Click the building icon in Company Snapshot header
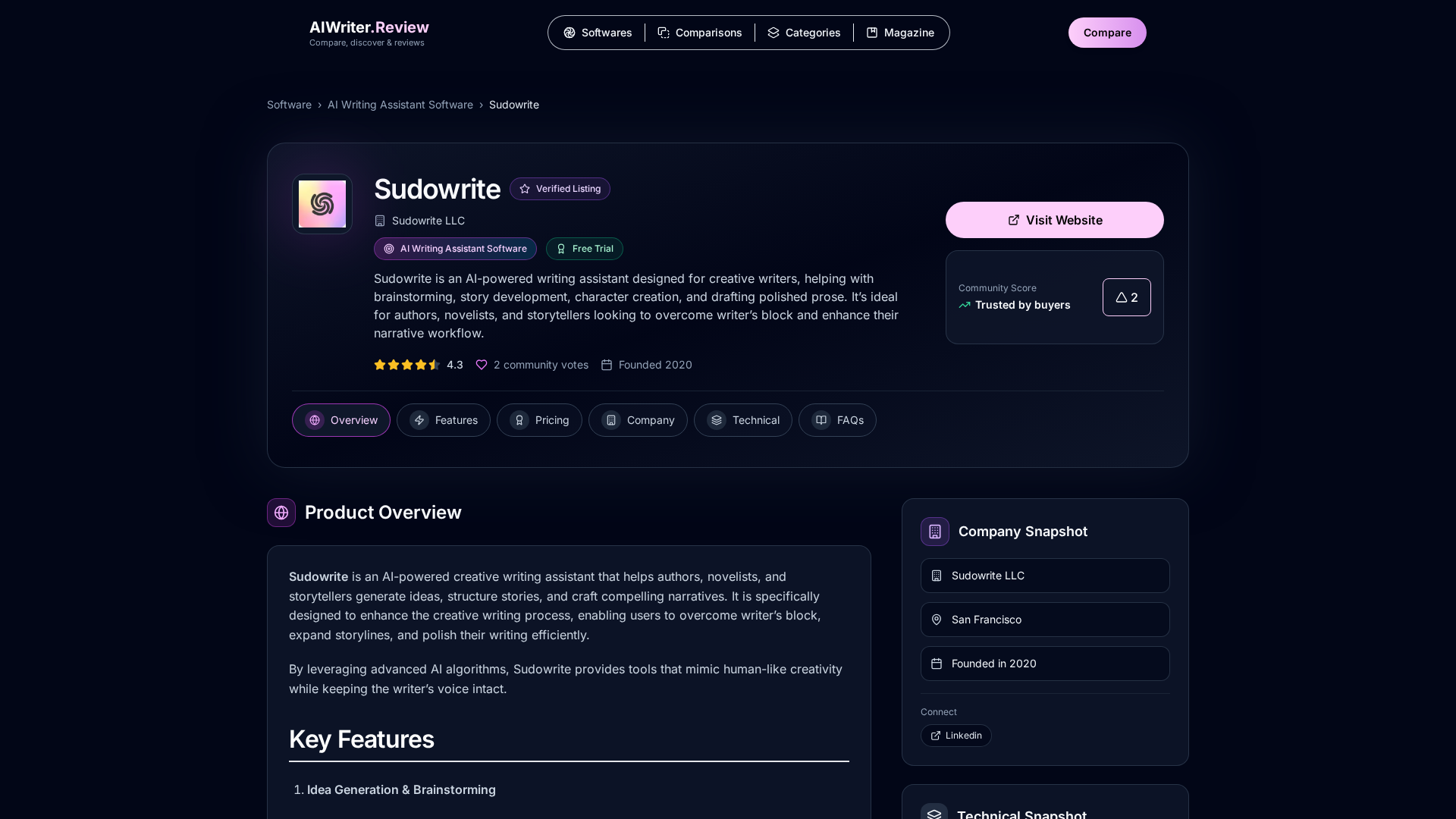 click(935, 532)
